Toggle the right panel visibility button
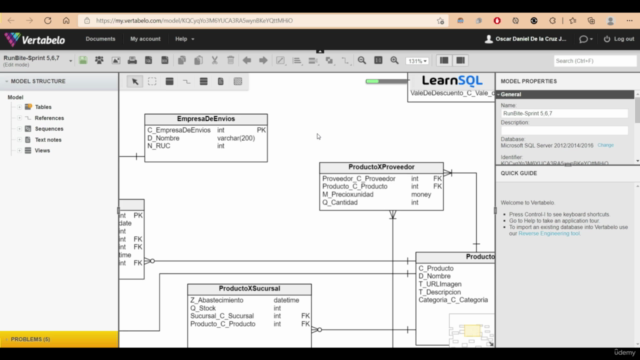 point(460,60)
